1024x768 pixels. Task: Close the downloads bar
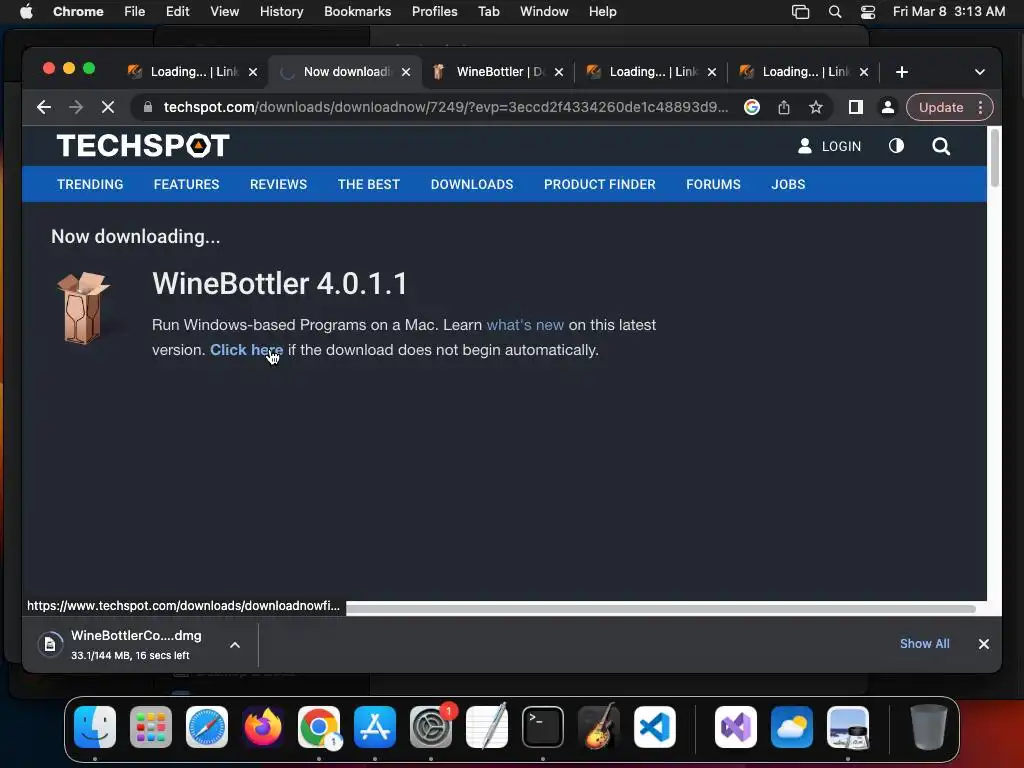click(984, 644)
